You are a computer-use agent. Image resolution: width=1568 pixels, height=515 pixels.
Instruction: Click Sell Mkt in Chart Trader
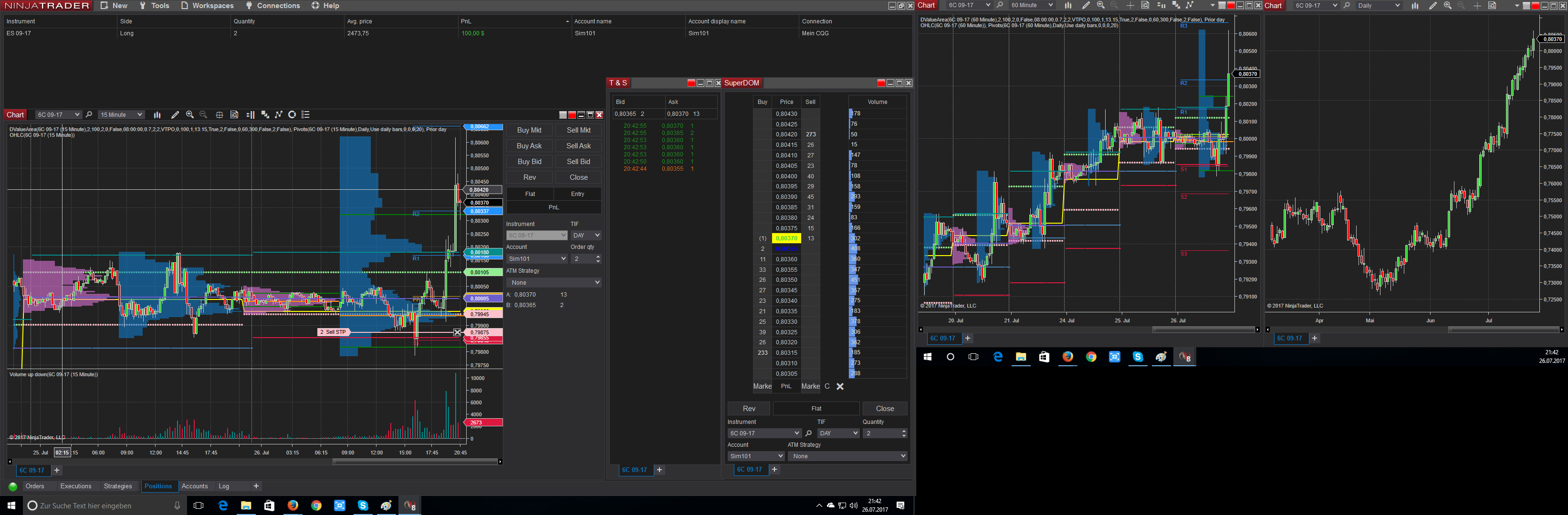point(578,130)
